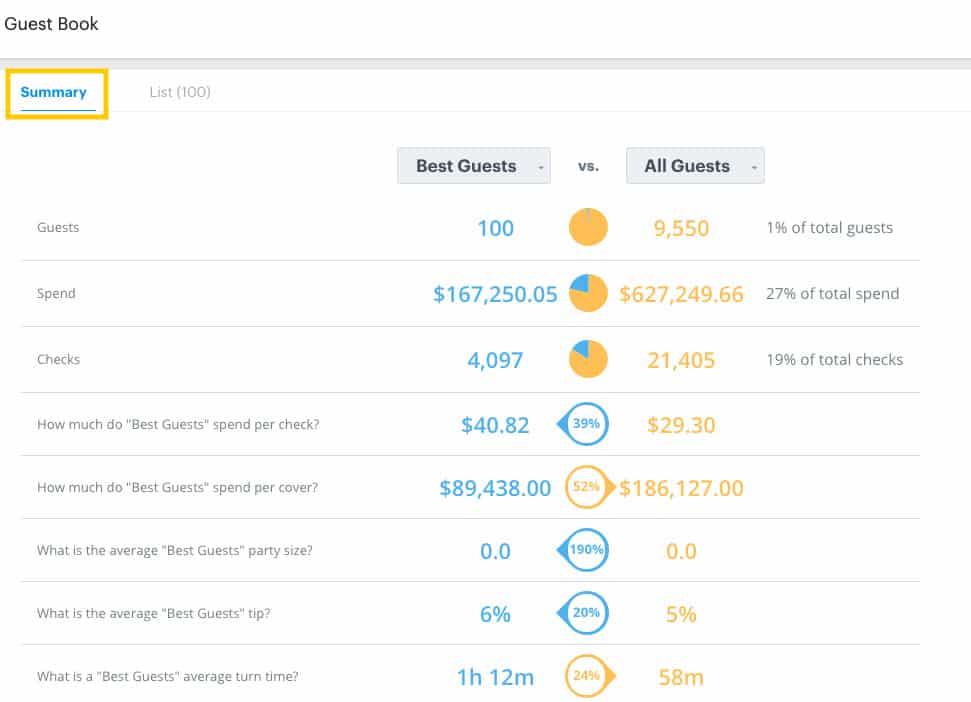Click the Checks row label
Viewport: 971px width, 702px height.
pyautogui.click(x=59, y=359)
